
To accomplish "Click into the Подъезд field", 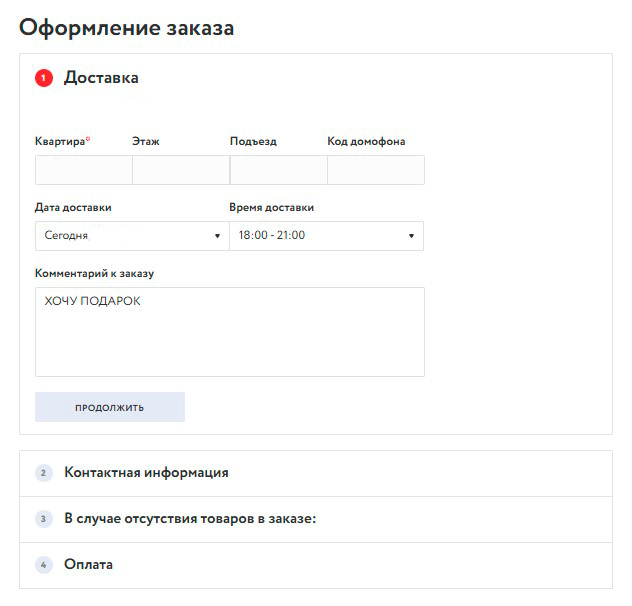I will pos(279,170).
